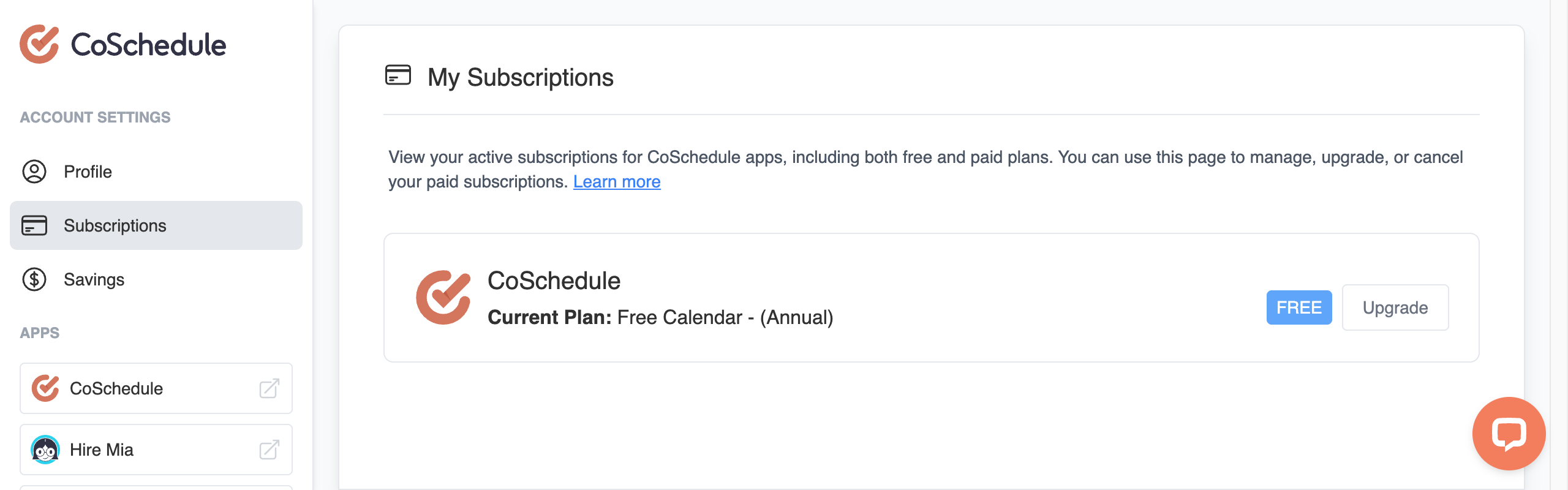Open the live chat bubble
Viewport: 1568px width, 490px height.
tap(1510, 434)
